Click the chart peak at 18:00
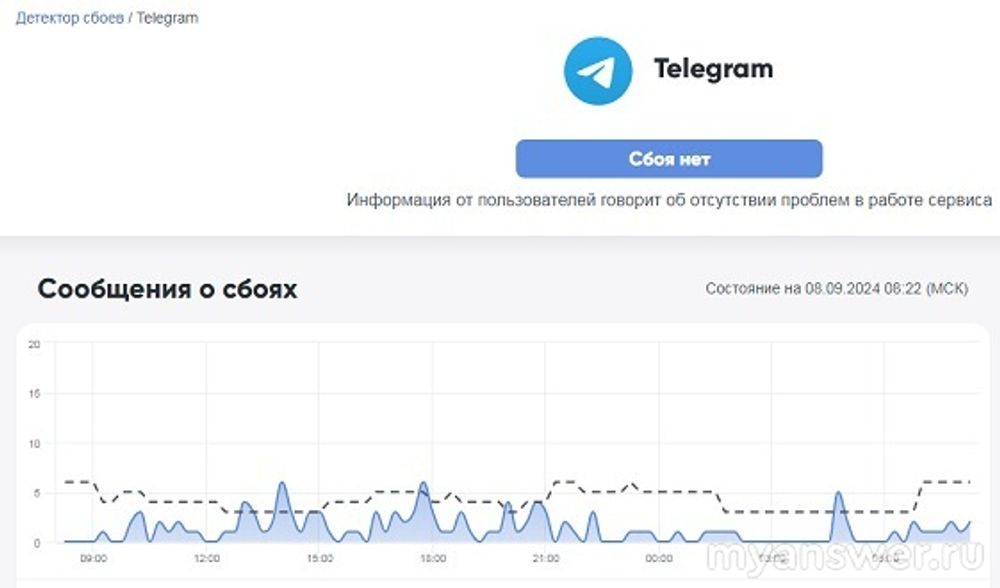The height and width of the screenshot is (588, 1000). click(424, 485)
